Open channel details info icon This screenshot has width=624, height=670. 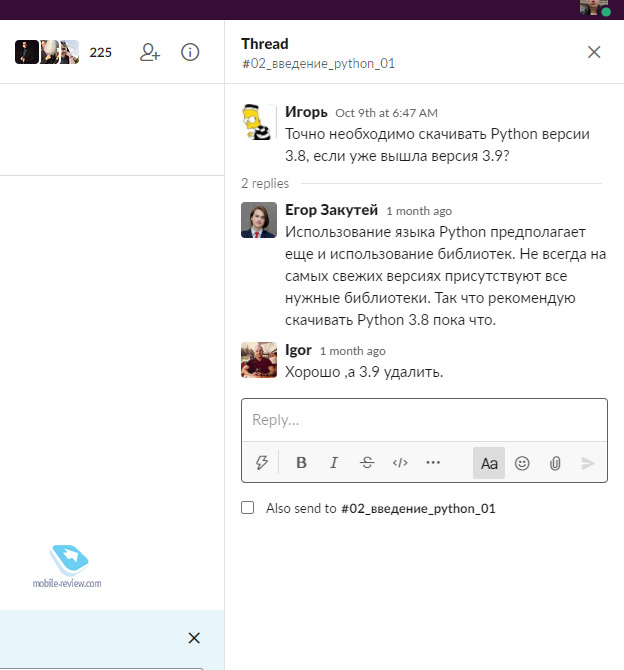[x=190, y=52]
